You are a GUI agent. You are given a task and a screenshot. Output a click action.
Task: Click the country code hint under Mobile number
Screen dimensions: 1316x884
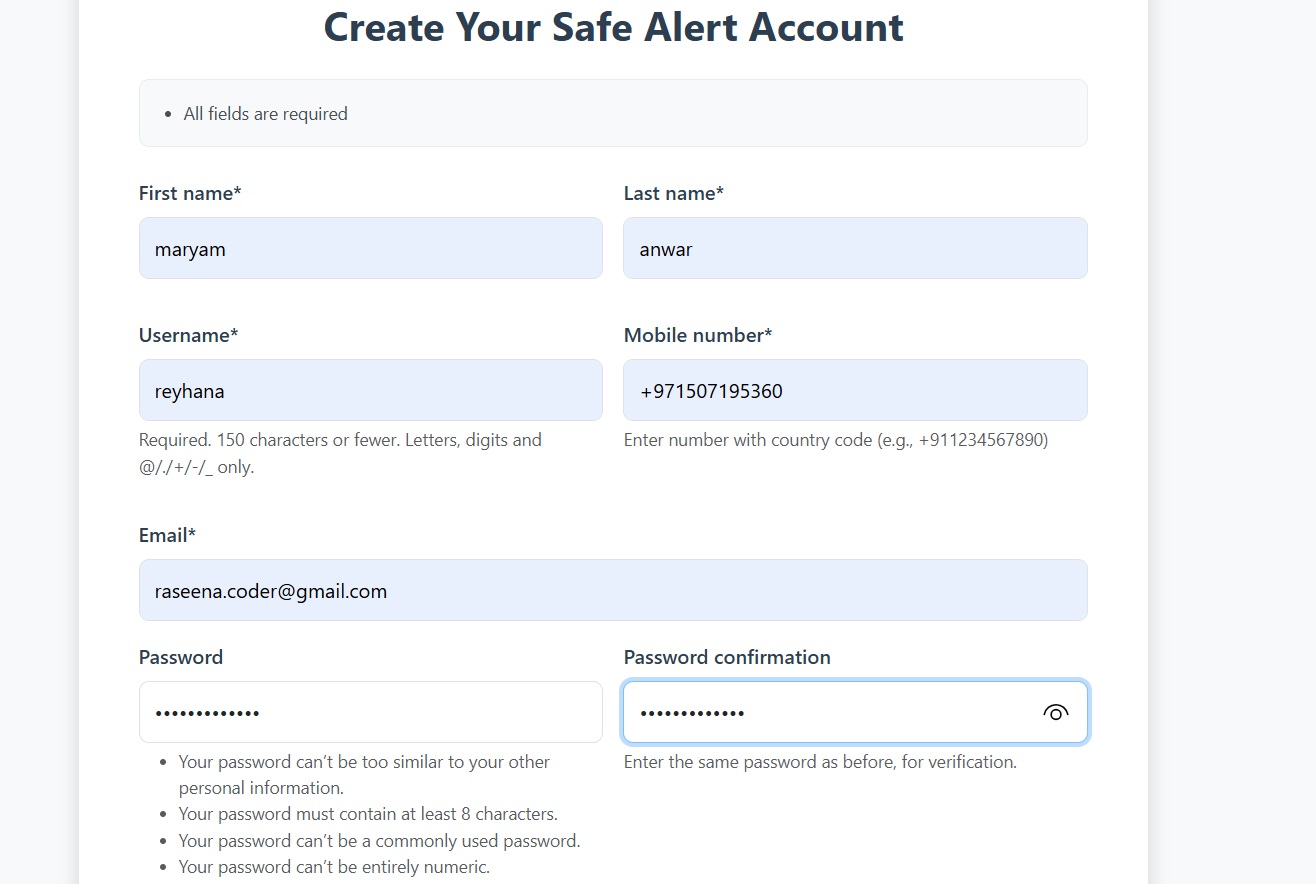click(836, 440)
